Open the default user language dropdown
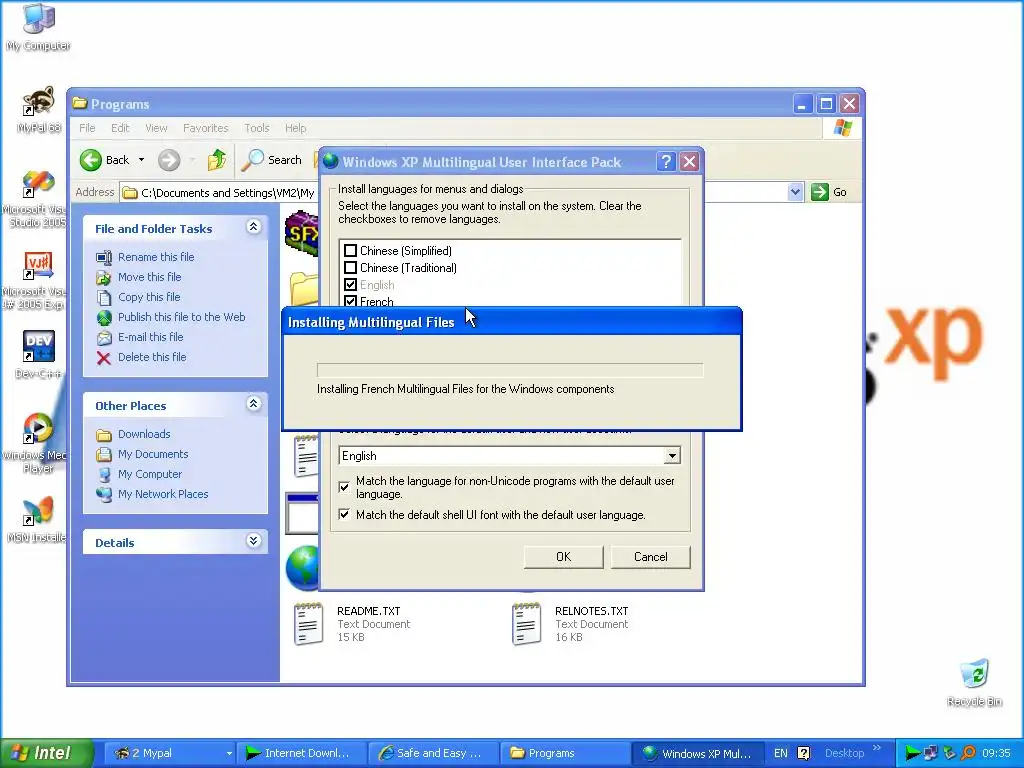This screenshot has width=1024, height=768. point(672,456)
